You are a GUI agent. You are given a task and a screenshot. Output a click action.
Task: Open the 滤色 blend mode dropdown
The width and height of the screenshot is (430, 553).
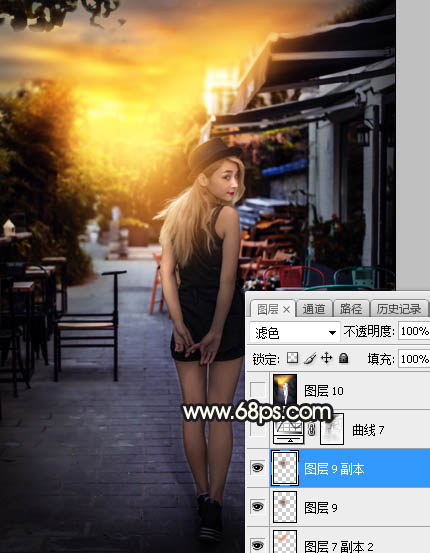[x=295, y=332]
